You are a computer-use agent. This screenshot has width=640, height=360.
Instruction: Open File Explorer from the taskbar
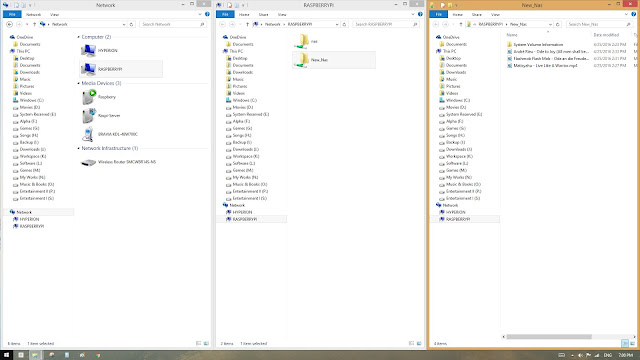coord(35,355)
